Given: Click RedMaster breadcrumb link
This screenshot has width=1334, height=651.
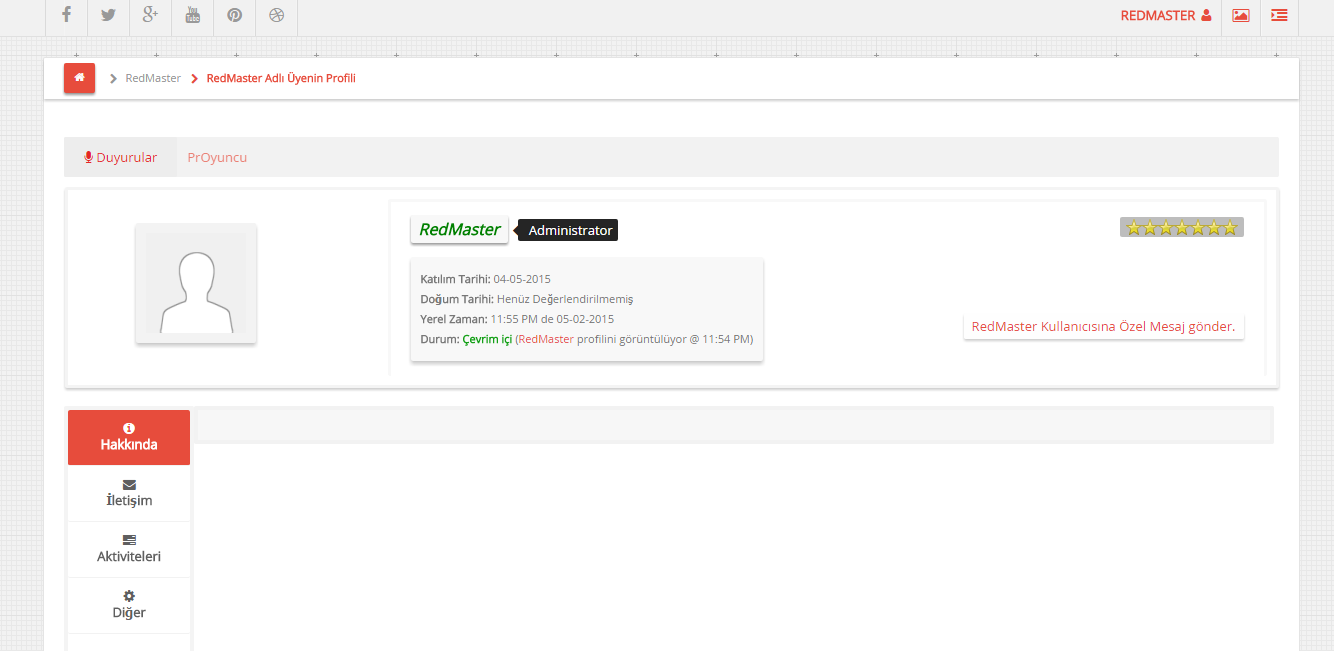Looking at the screenshot, I should tap(153, 78).
